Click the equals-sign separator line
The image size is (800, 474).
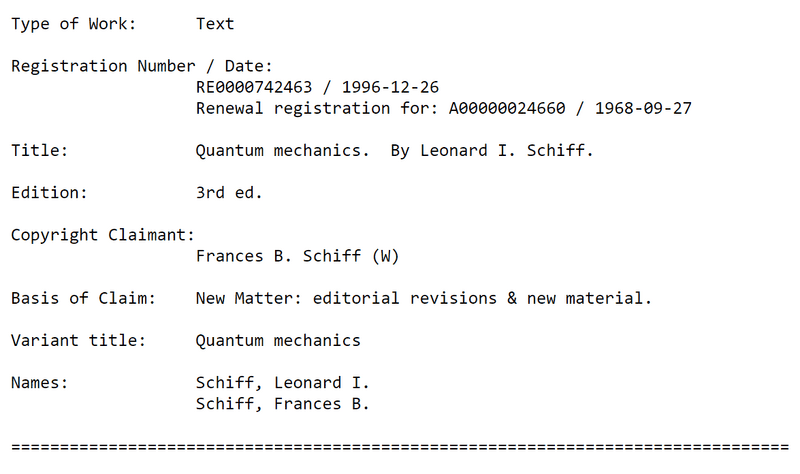tap(401, 447)
